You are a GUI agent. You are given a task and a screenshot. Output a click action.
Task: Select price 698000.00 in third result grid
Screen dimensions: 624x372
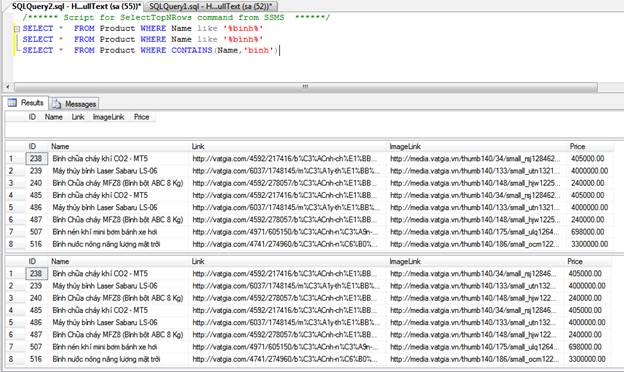pos(585,347)
